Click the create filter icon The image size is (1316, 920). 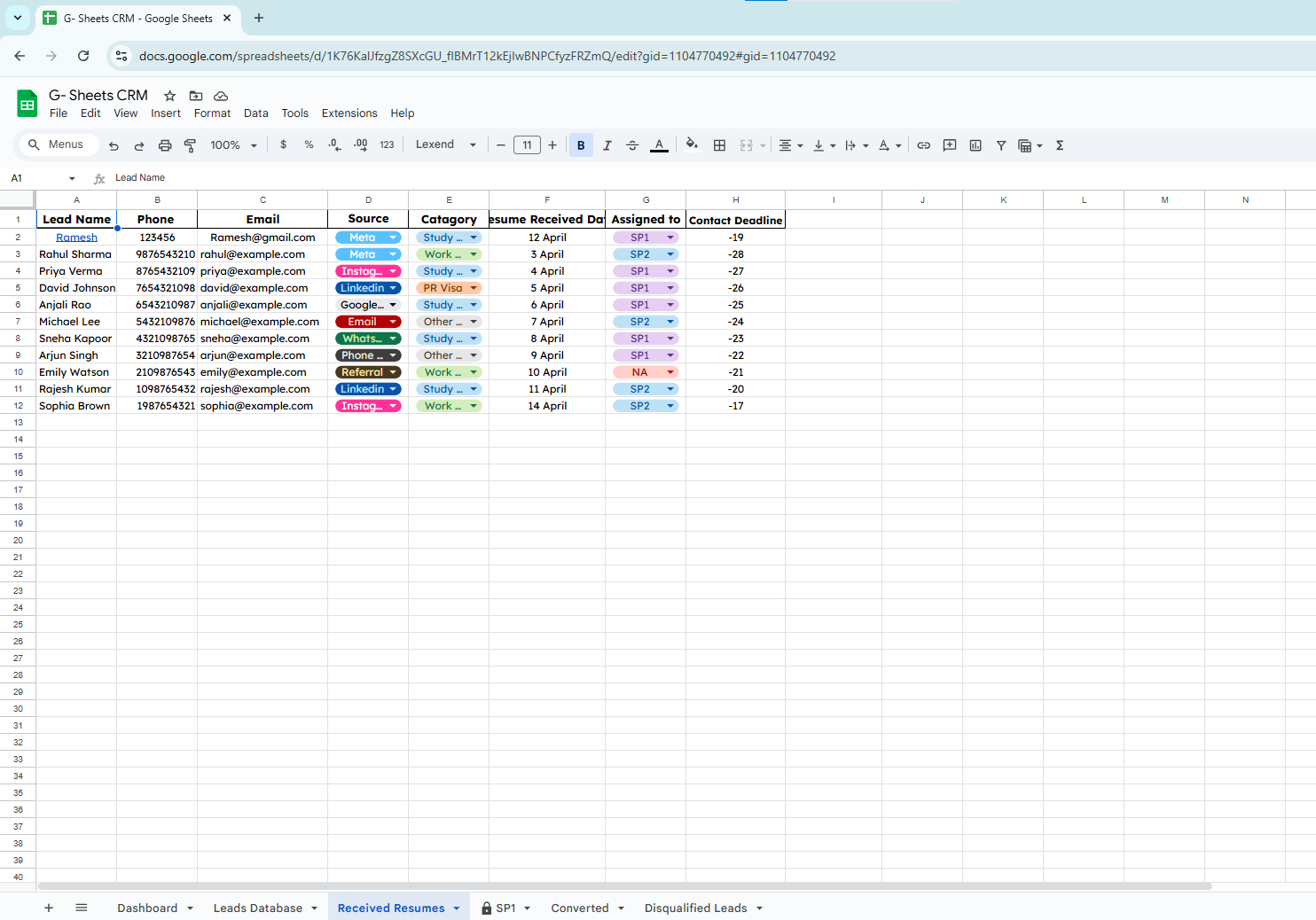pyautogui.click(x=1000, y=145)
